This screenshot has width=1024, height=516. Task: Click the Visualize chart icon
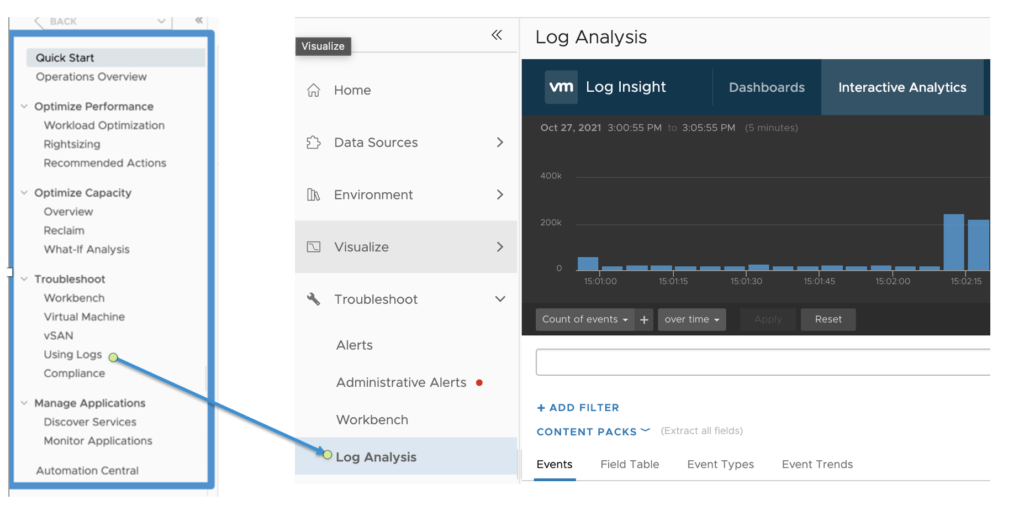[314, 247]
